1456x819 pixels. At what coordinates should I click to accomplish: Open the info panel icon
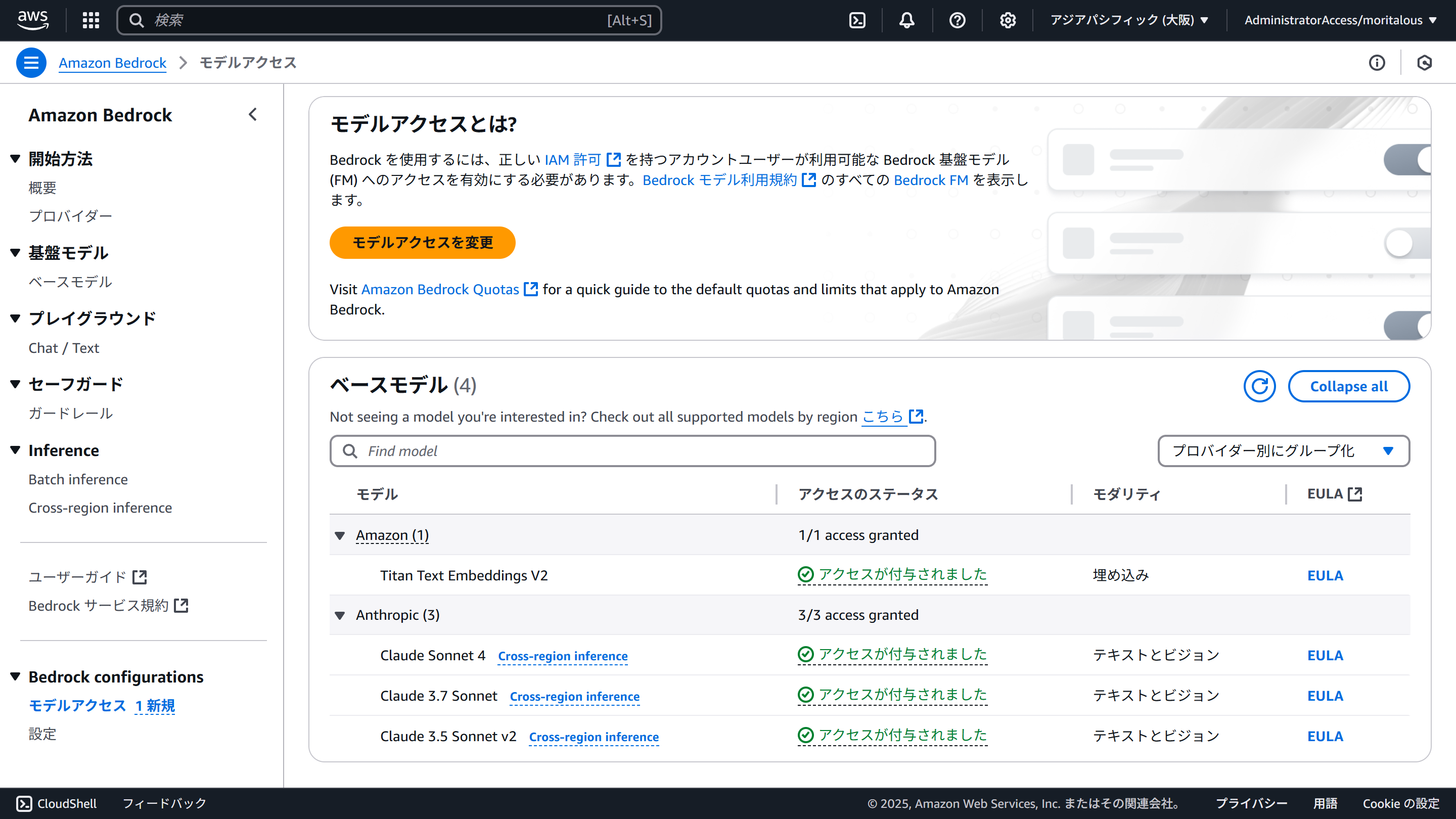(x=1377, y=63)
